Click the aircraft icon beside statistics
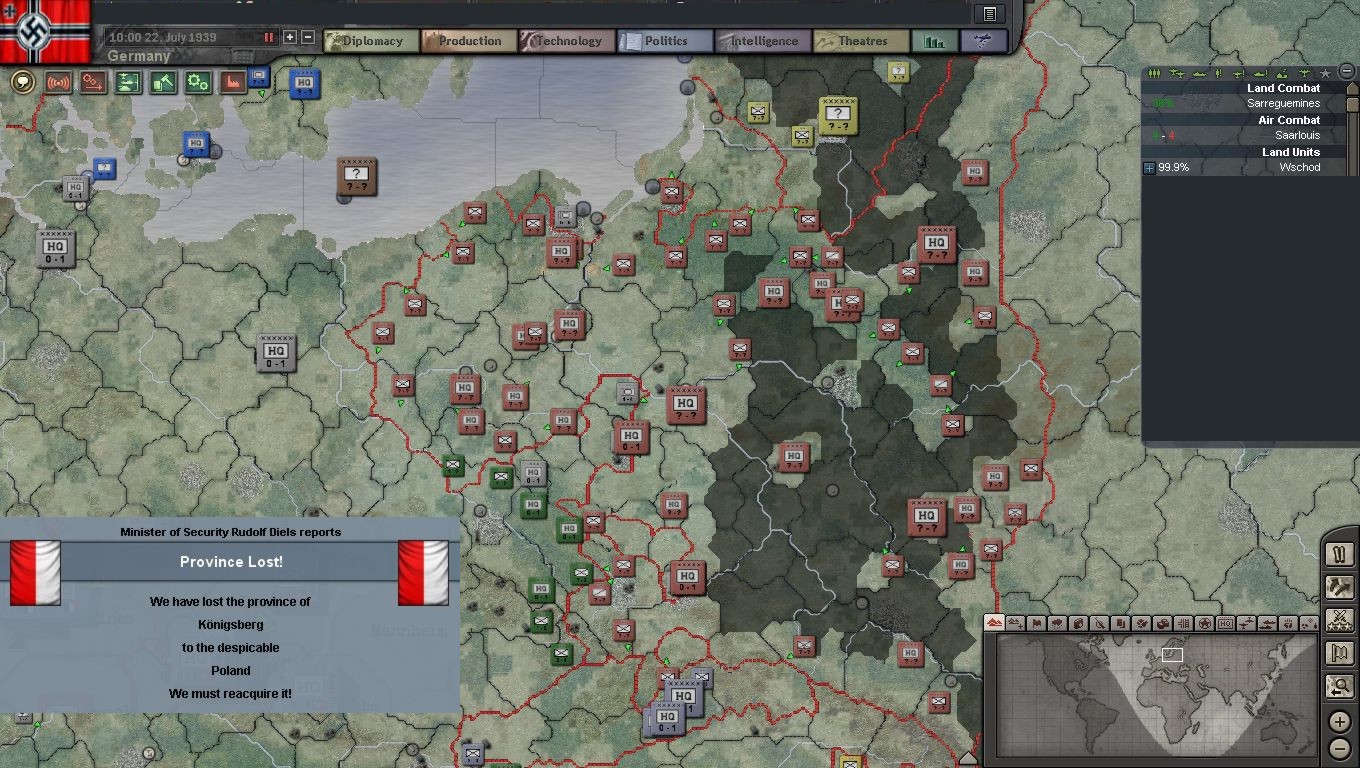Screen dimensions: 1360x768 pos(983,41)
